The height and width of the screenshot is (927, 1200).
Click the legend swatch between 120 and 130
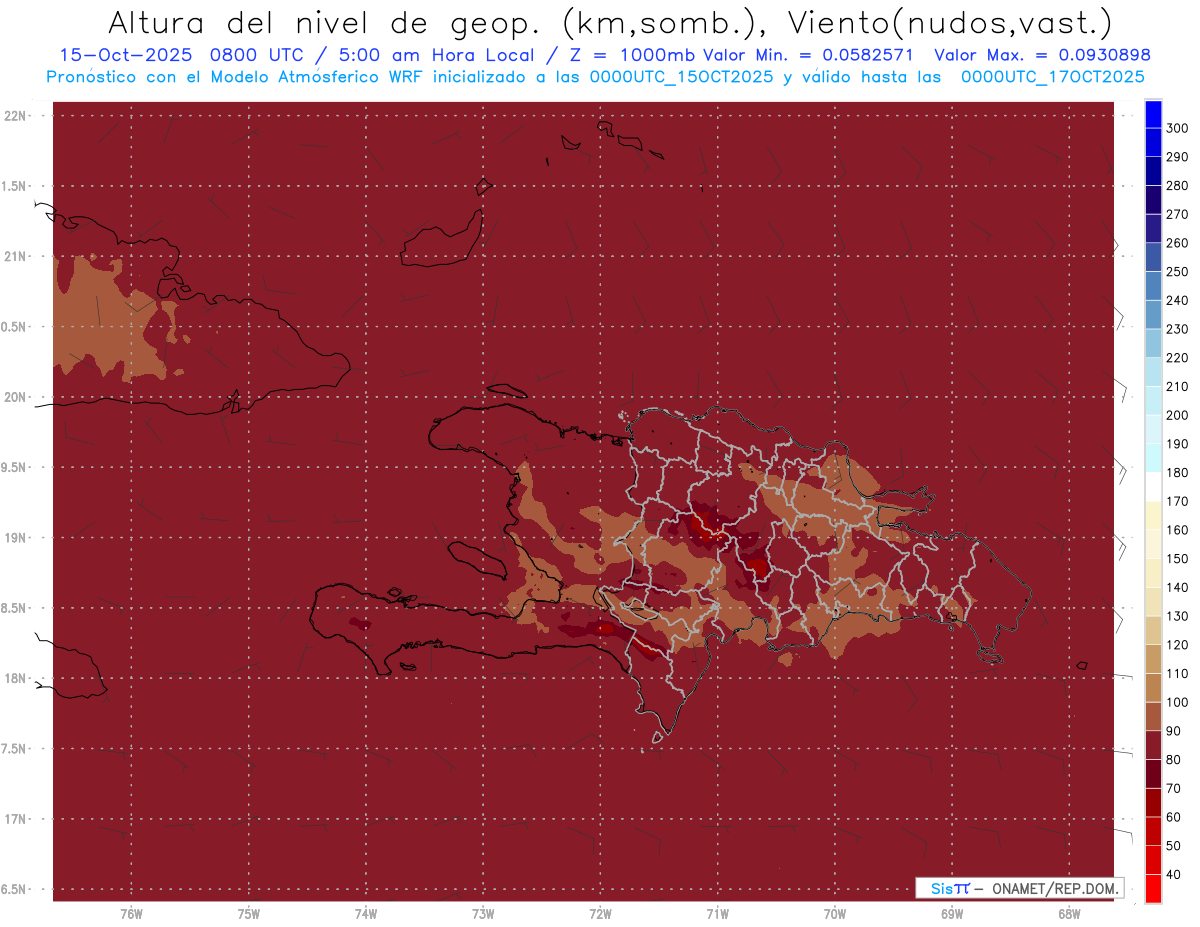point(1152,630)
